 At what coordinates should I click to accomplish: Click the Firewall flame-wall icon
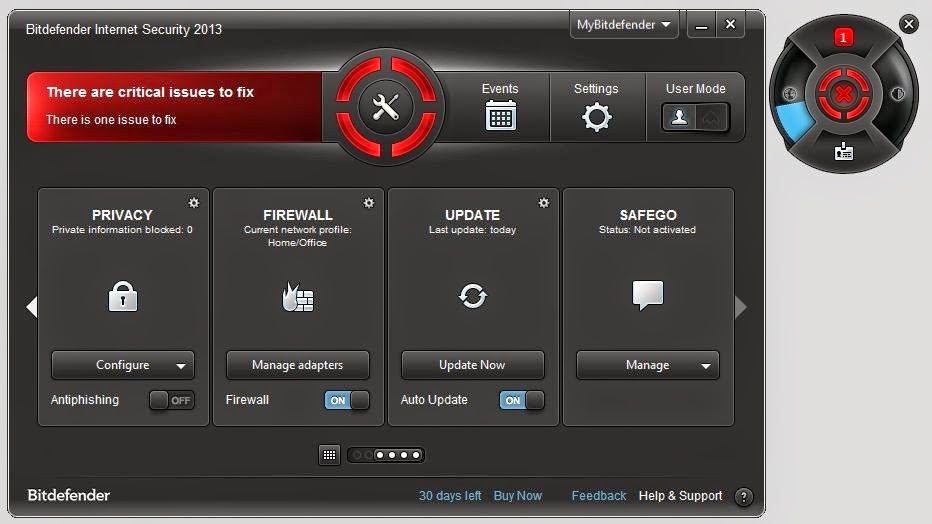click(x=298, y=296)
